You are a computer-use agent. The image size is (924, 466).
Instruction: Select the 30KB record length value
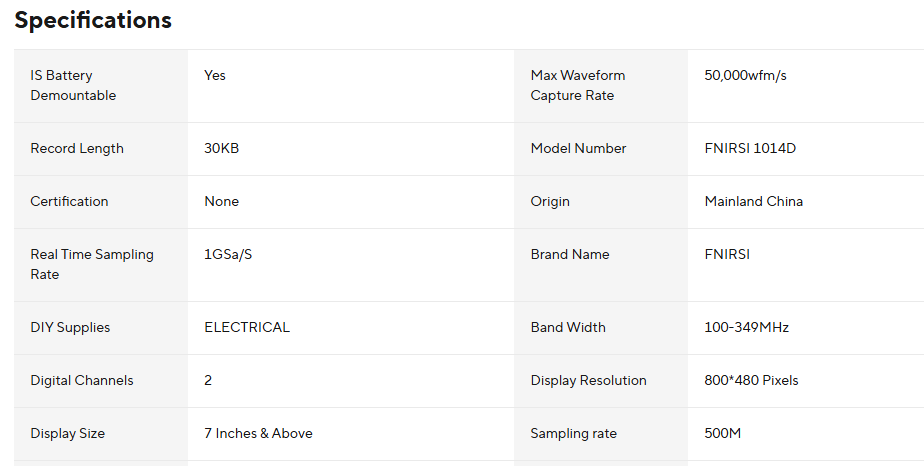click(x=221, y=148)
